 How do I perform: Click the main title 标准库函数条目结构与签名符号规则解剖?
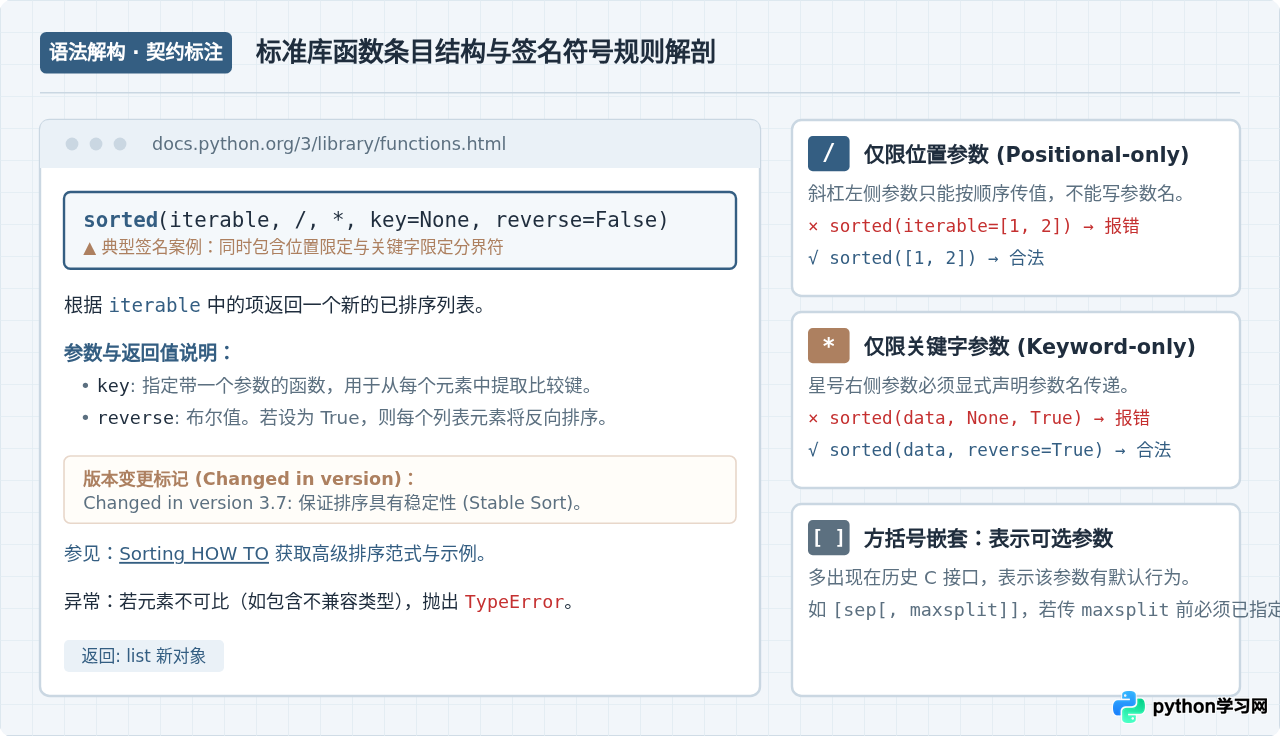(x=486, y=52)
